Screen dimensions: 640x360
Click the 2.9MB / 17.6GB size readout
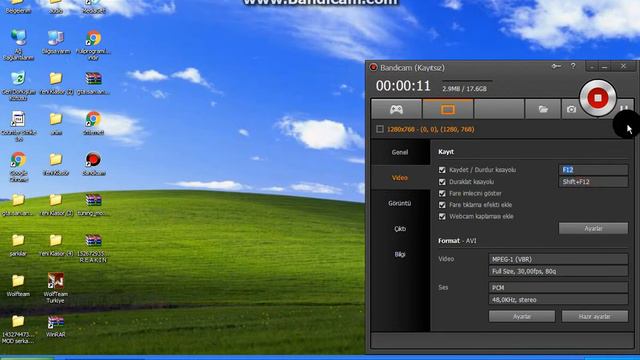pos(464,89)
